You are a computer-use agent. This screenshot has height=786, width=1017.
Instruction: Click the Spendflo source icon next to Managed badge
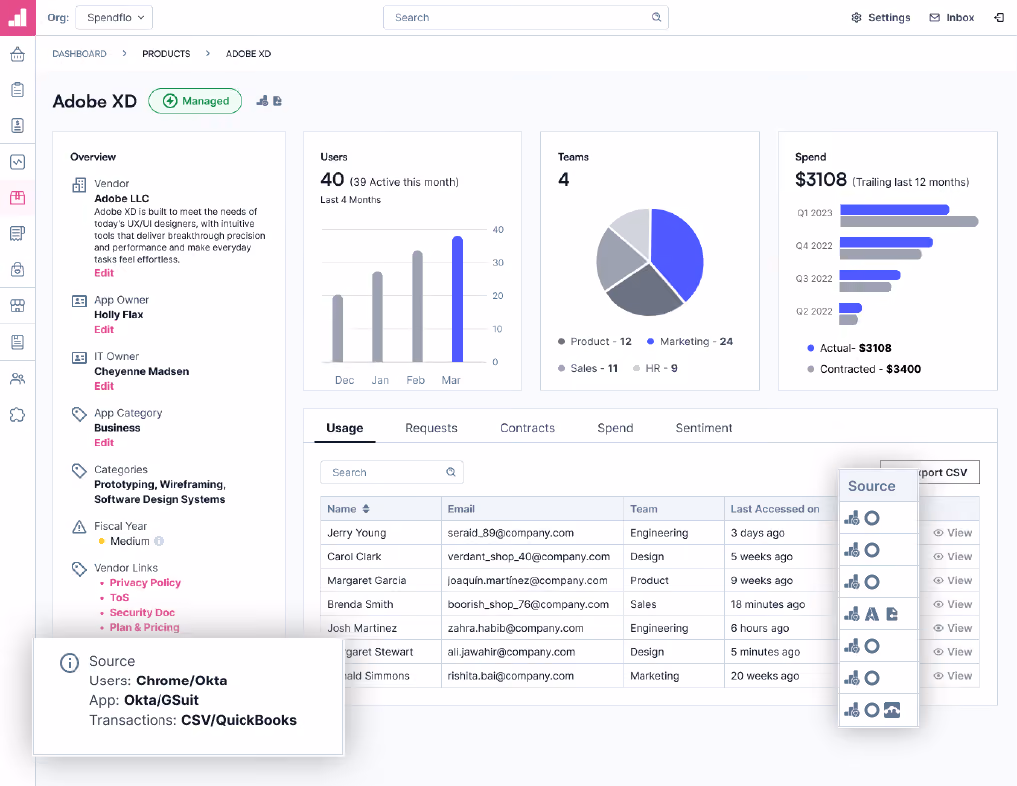262,101
